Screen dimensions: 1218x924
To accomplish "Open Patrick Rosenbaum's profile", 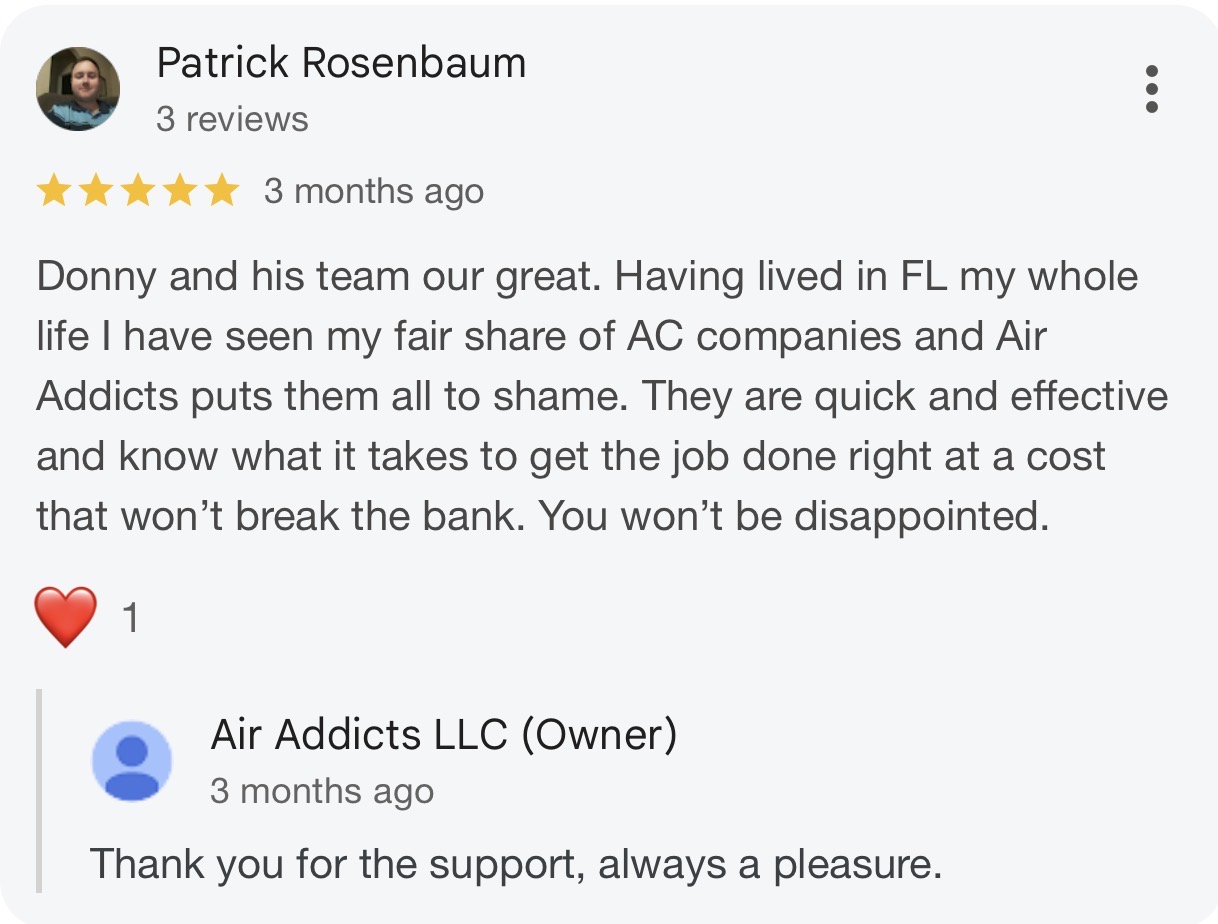I will 340,61.
